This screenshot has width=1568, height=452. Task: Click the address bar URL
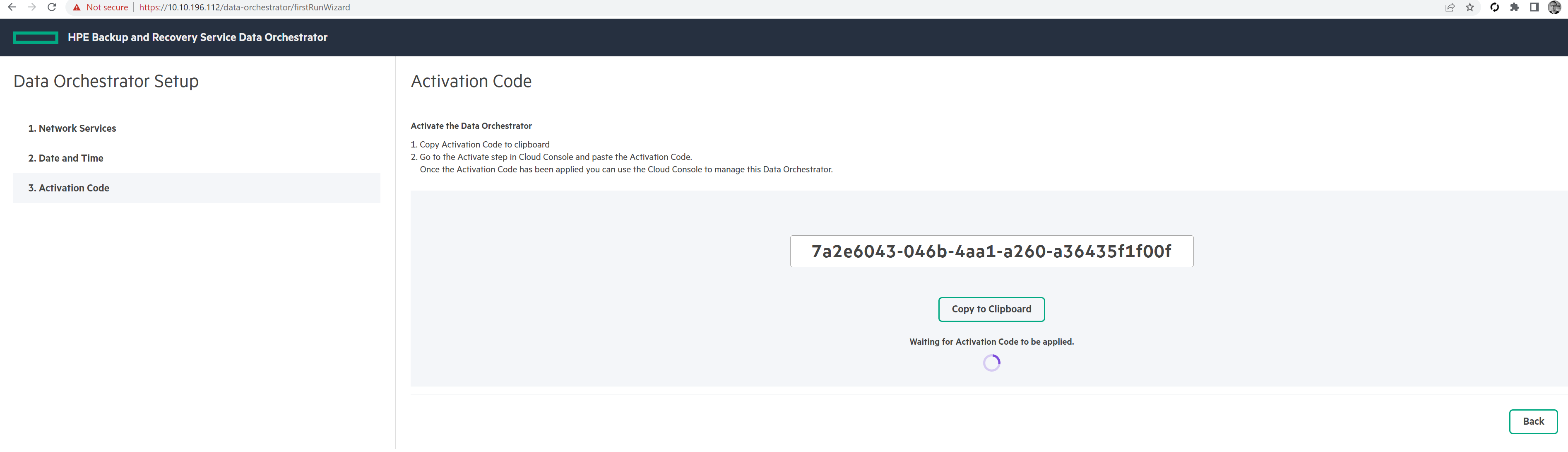245,7
